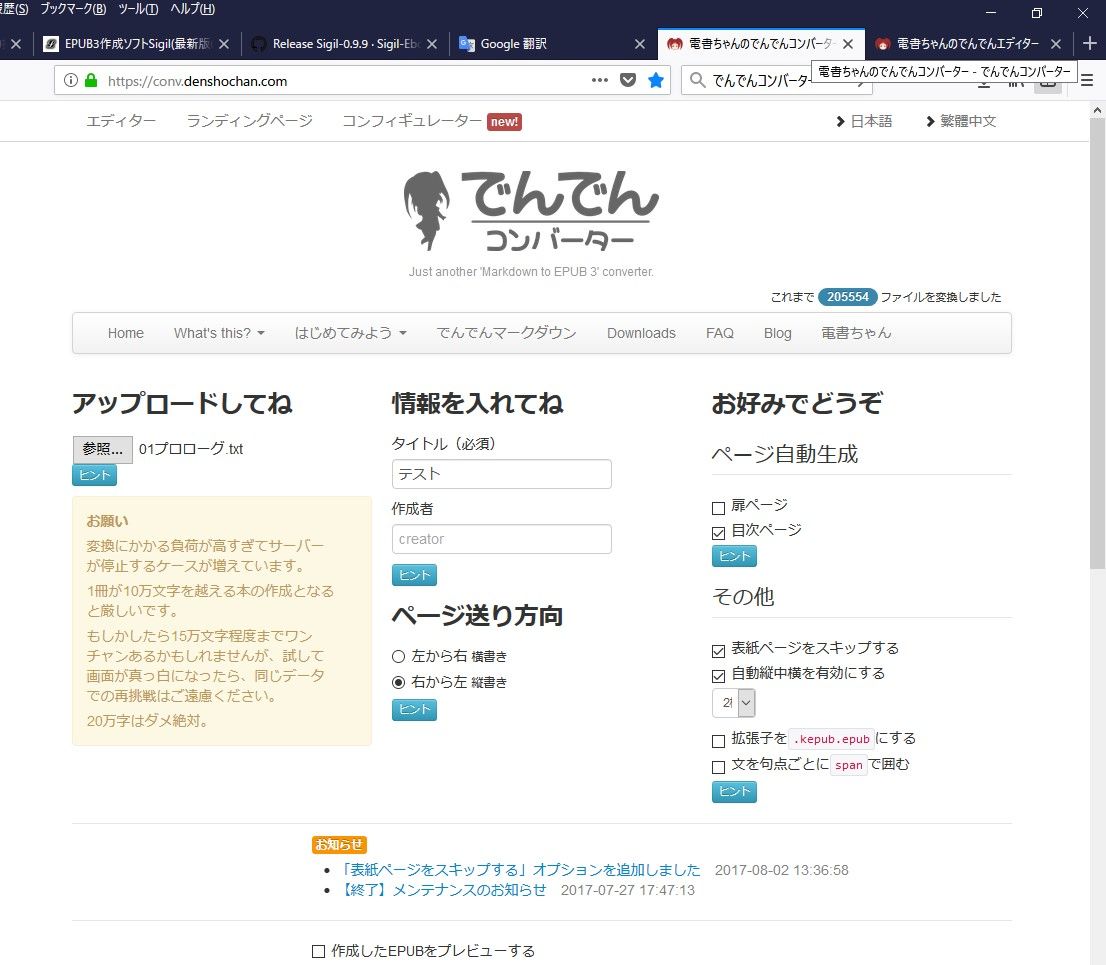Click the bookmark star icon in address bar
Image resolution: width=1106 pixels, height=965 pixels.
pyautogui.click(x=655, y=80)
